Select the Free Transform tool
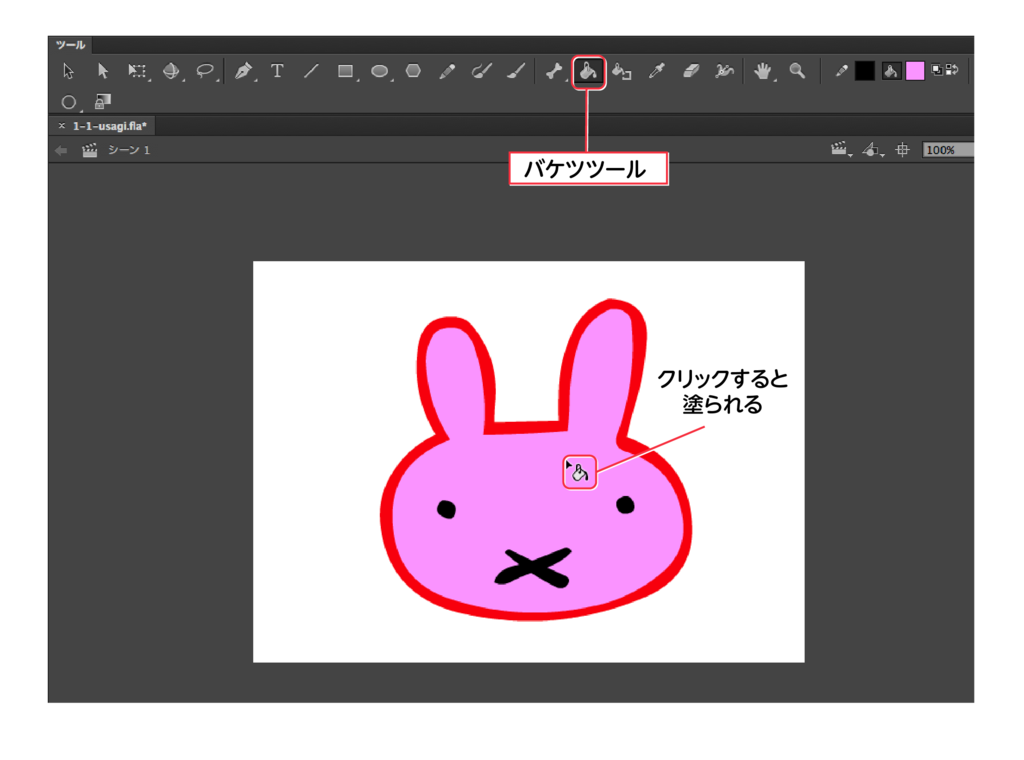1024x760 pixels. (x=137, y=71)
